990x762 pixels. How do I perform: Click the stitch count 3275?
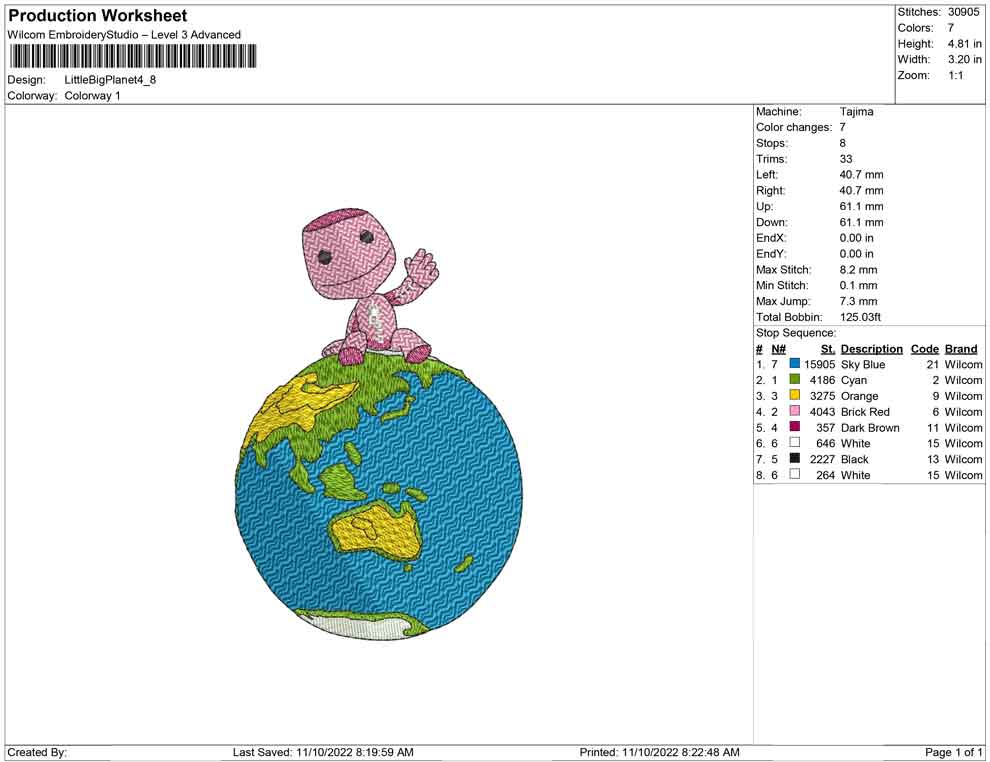[822, 396]
